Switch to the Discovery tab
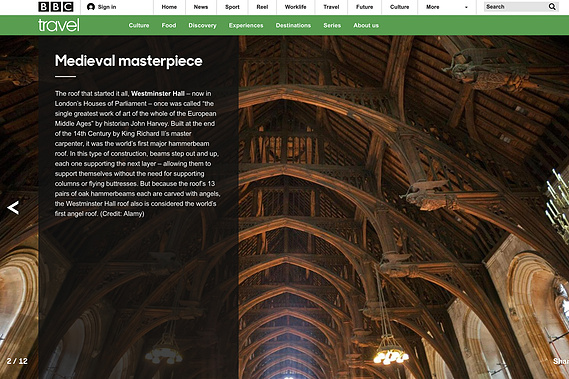The width and height of the screenshot is (569, 379). pyautogui.click(x=202, y=25)
